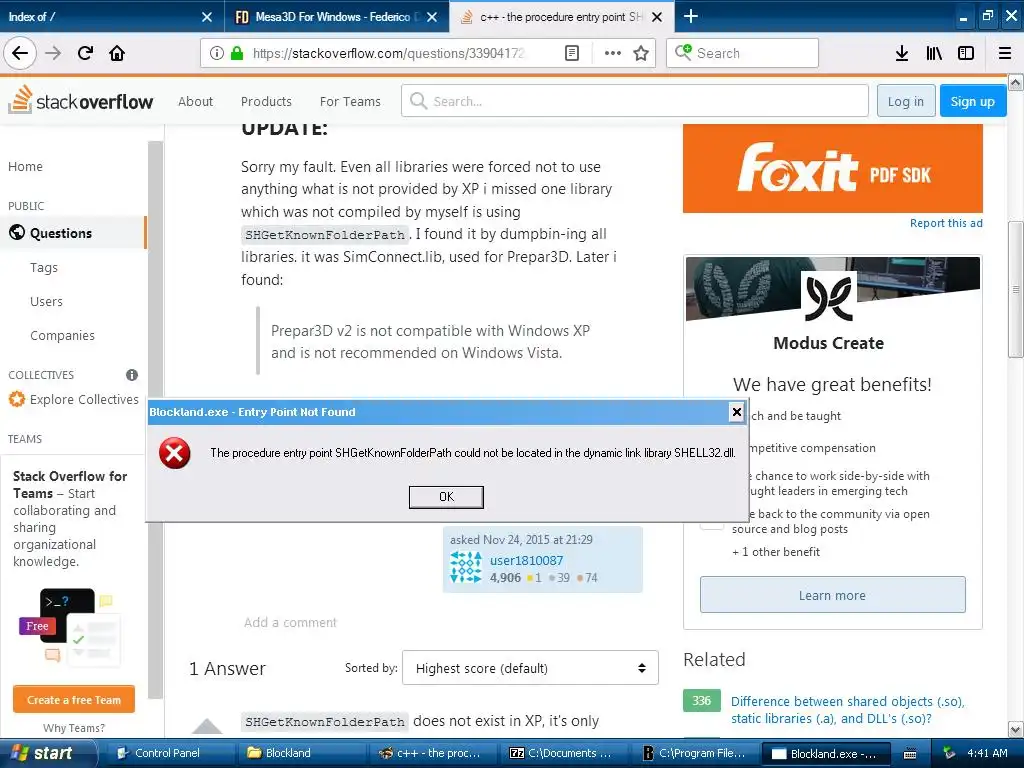Reload the current page
The height and width of the screenshot is (768, 1024).
point(85,54)
